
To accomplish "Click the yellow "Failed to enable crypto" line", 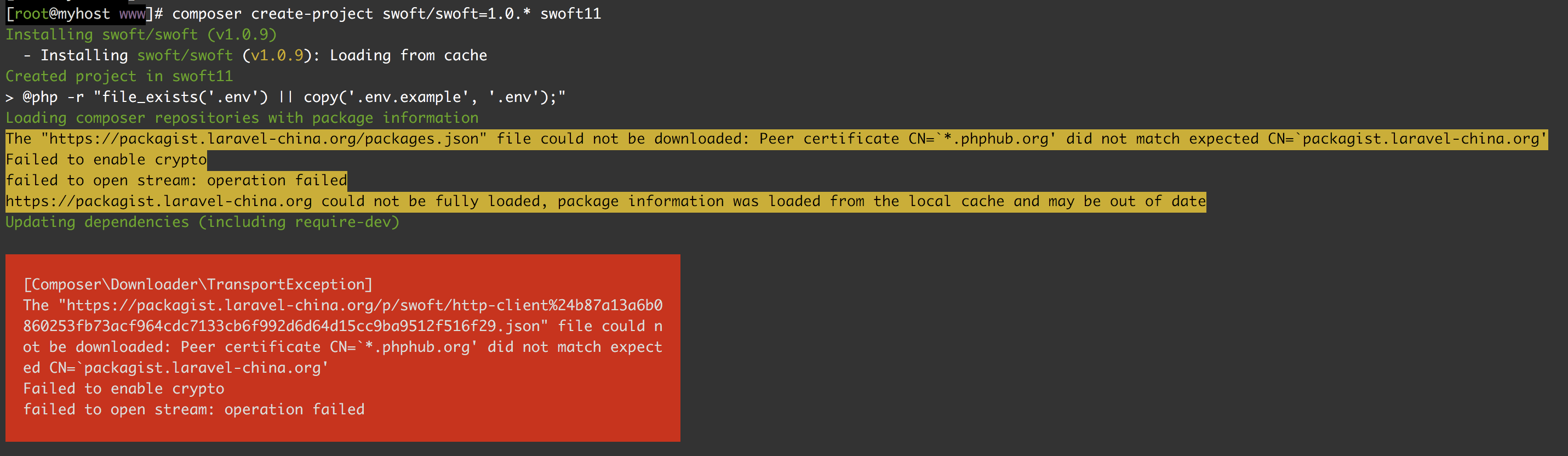I will point(106,159).
